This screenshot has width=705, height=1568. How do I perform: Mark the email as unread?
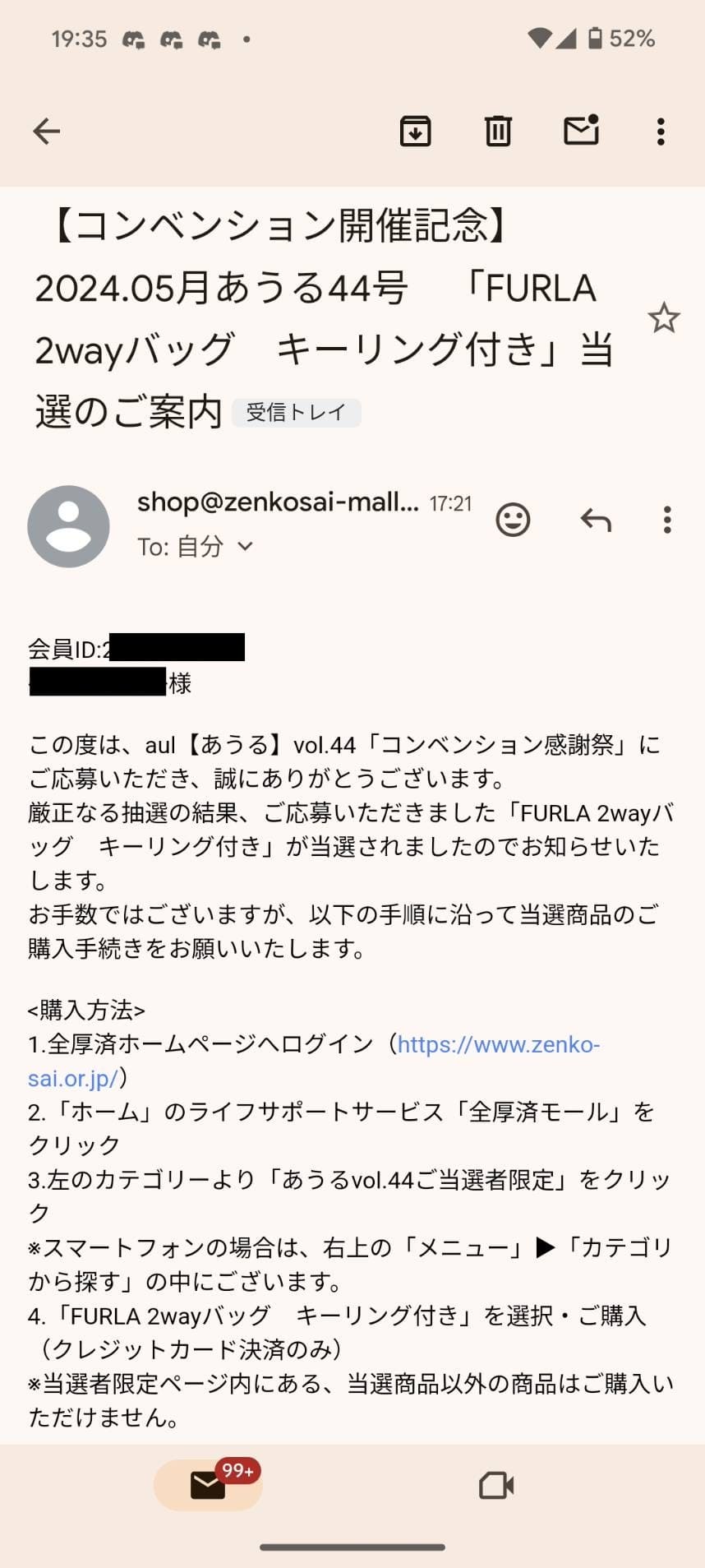581,131
